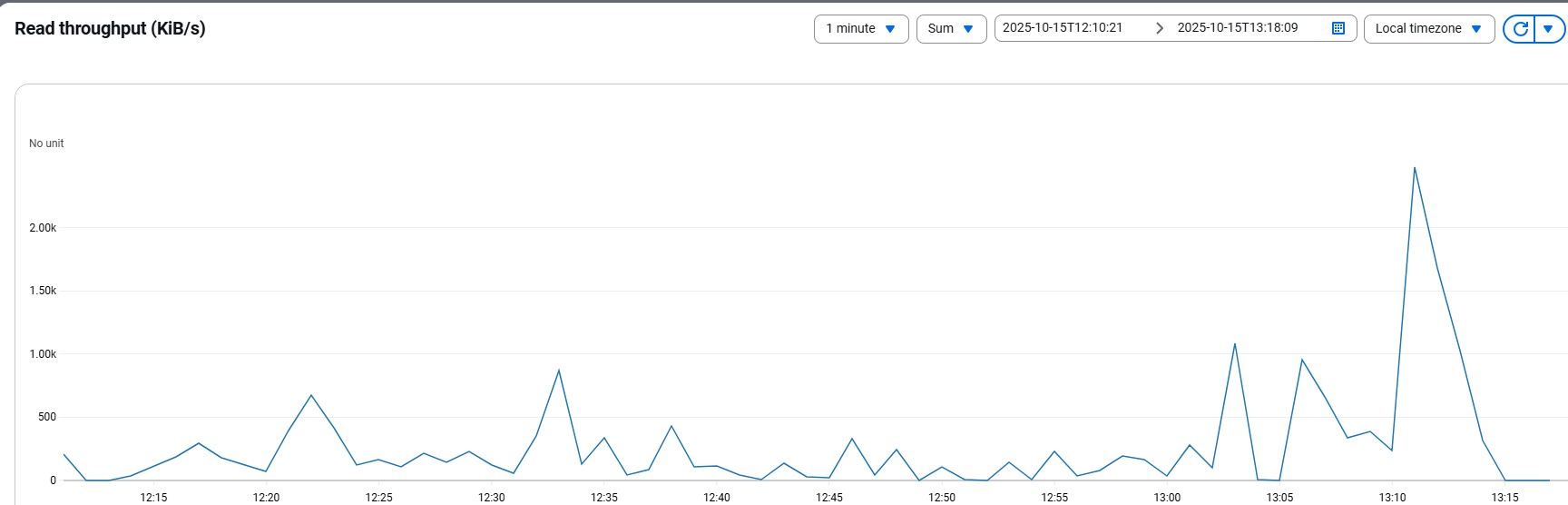The image size is (1568, 505).
Task: Click the end time 2025-10-15T13:18:09 field
Action: tap(1238, 28)
